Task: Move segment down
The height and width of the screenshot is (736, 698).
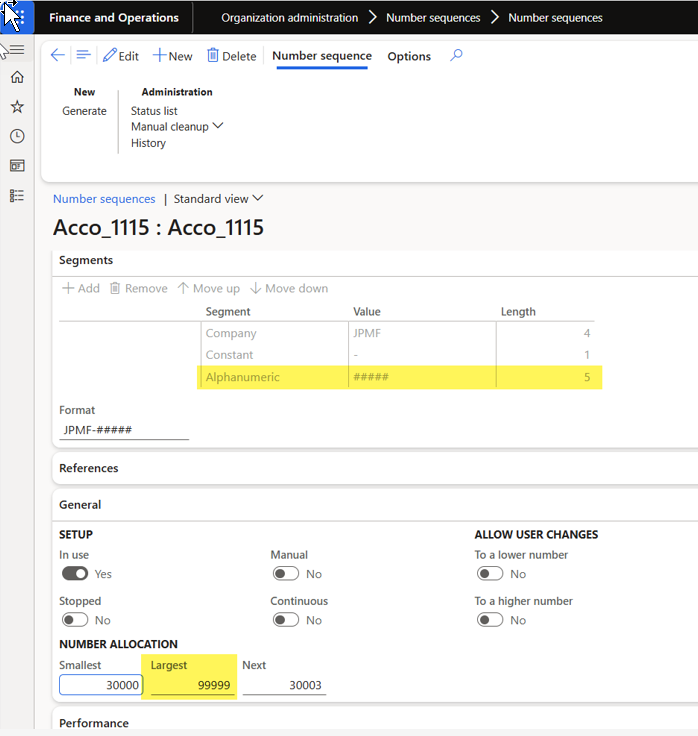Action: pos(289,288)
